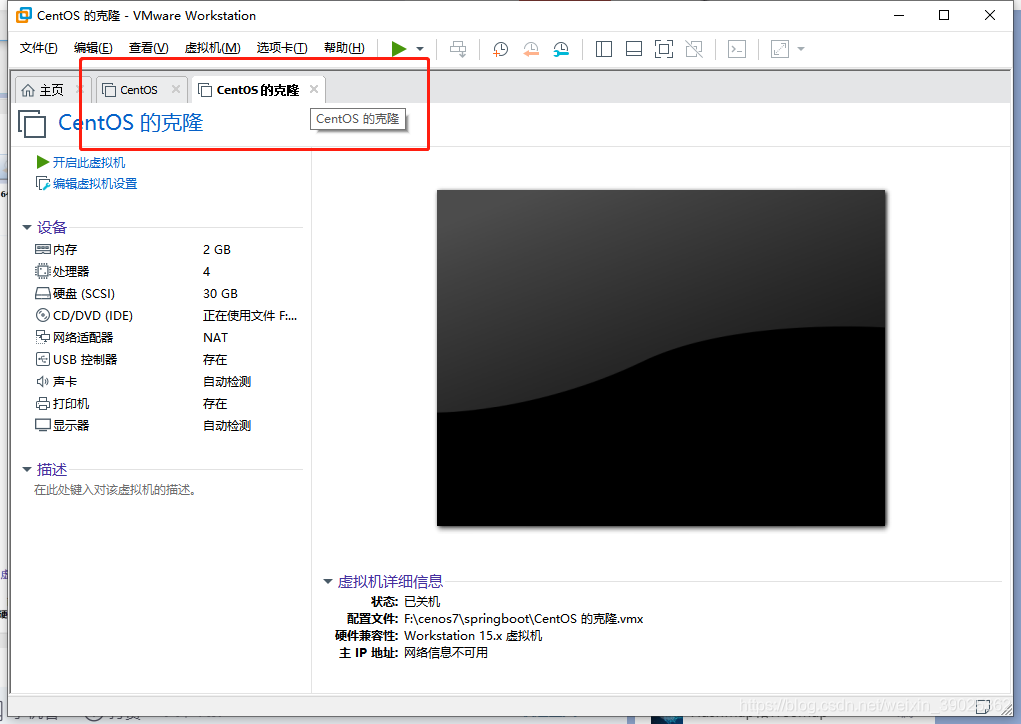1021x724 pixels.
Task: Click the memory value 2 GB
Action: [x=217, y=249]
